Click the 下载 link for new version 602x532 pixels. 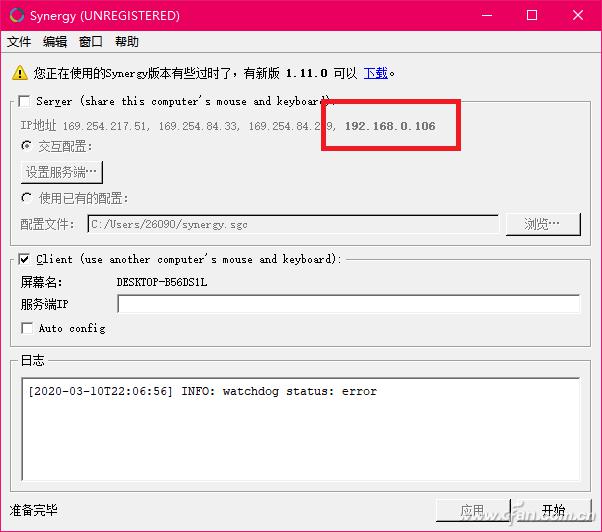coord(375,73)
